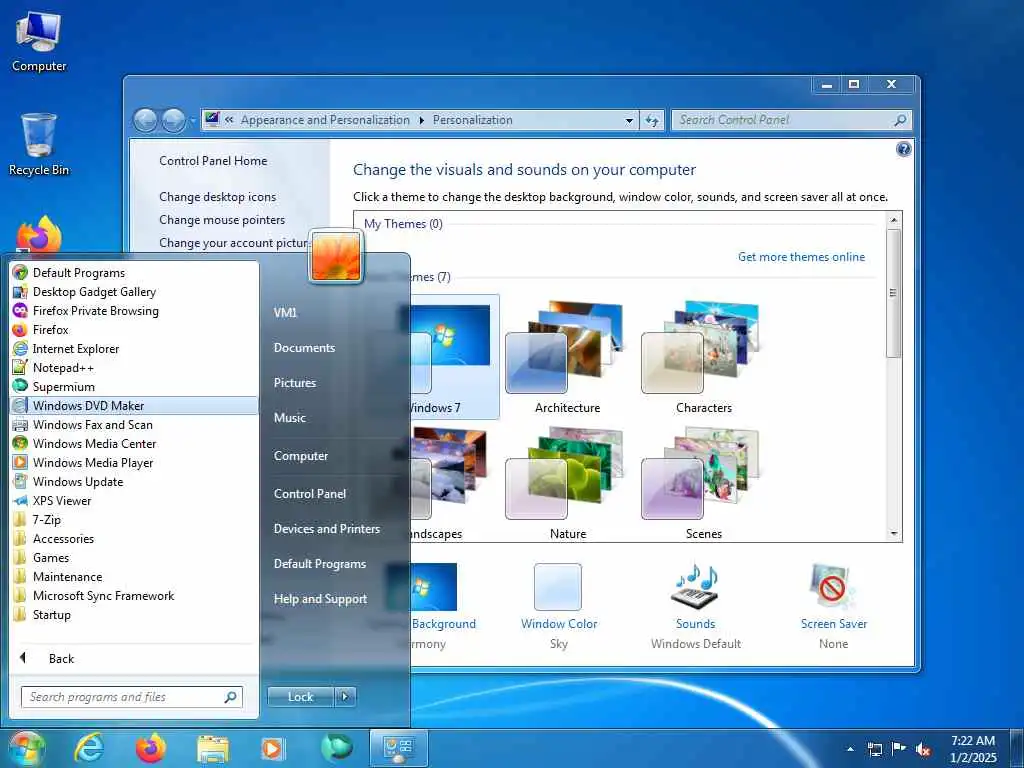Launch Windows DVD Maker
The height and width of the screenshot is (768, 1024).
[x=134, y=405]
